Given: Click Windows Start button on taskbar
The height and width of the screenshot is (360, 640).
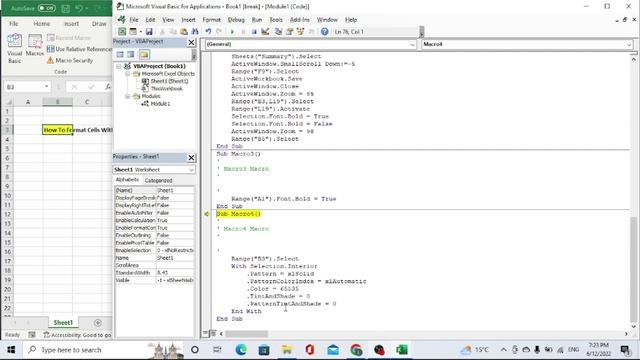Looking at the screenshot, I should (11, 350).
